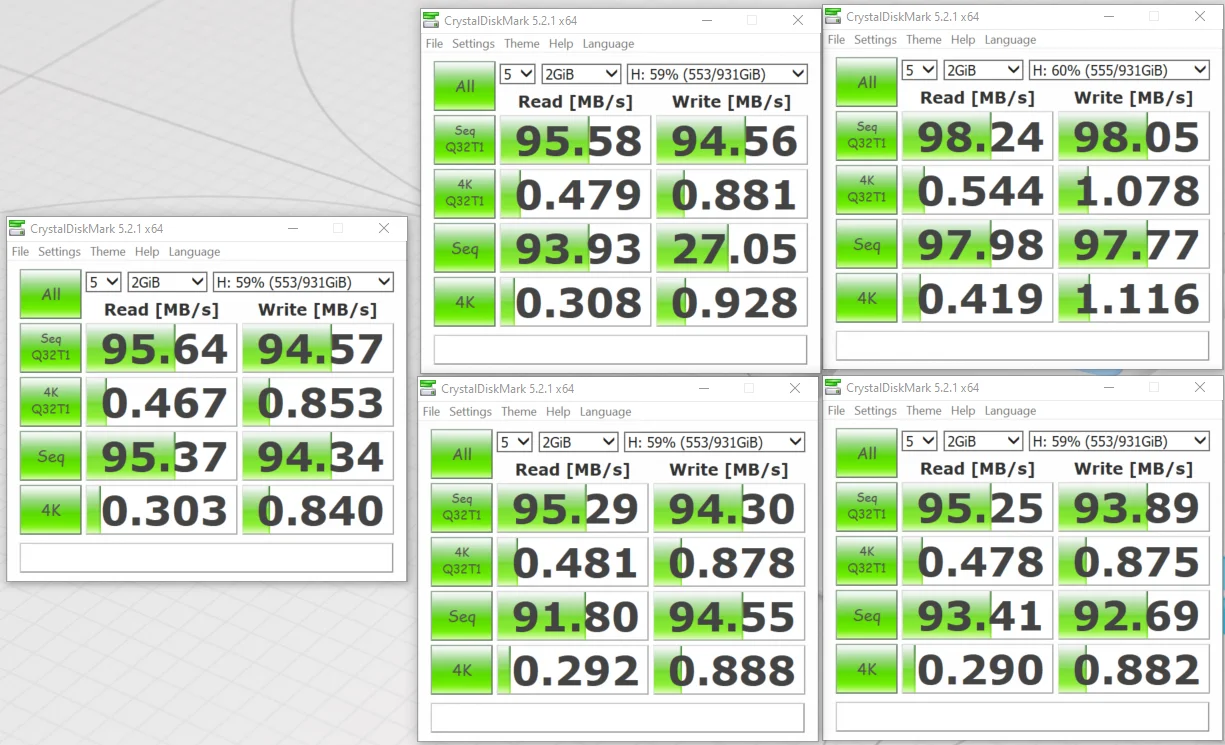Select the 0.544 read result
Viewport: 1225px width, 745px height.
978,190
